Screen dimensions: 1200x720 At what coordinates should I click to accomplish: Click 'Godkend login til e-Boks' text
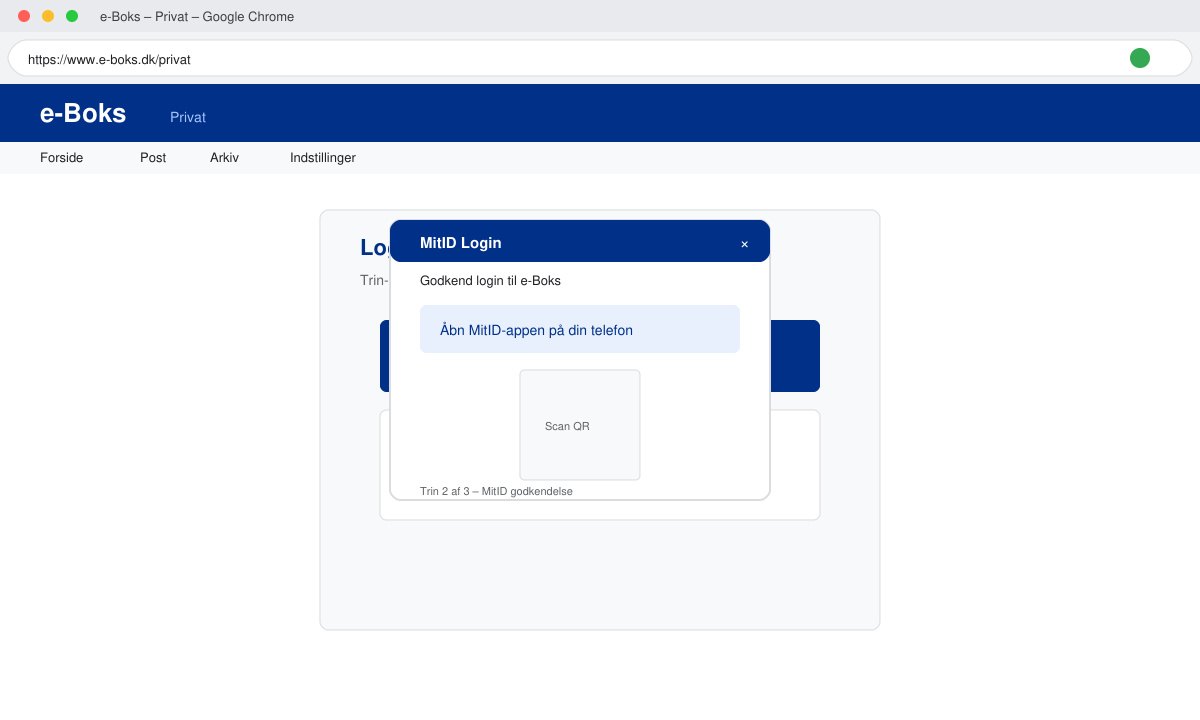click(490, 281)
